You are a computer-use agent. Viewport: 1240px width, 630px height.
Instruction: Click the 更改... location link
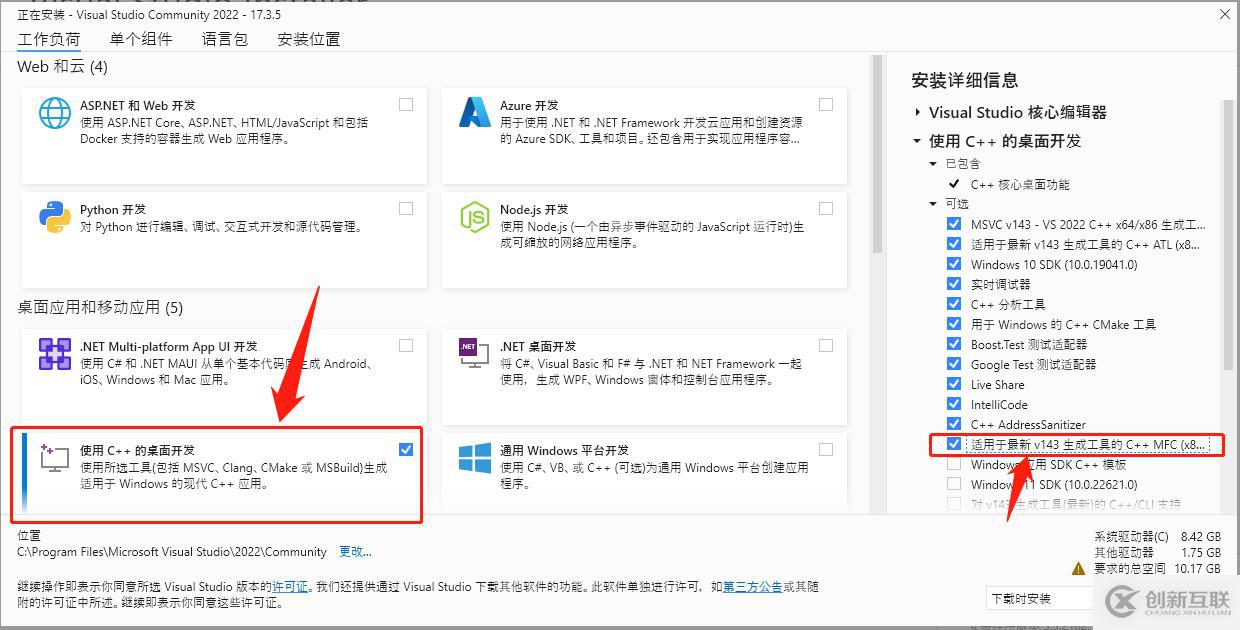click(355, 551)
